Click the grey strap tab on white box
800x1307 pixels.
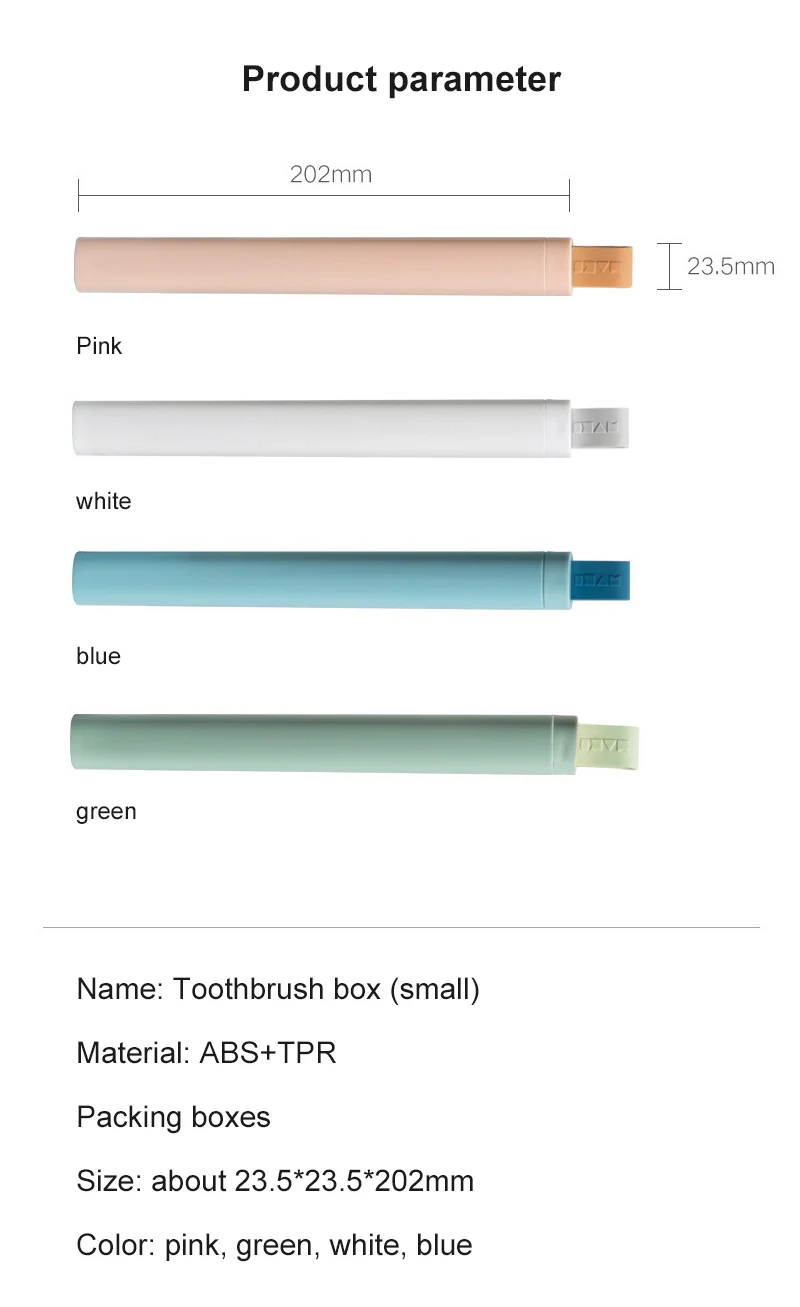(x=600, y=428)
